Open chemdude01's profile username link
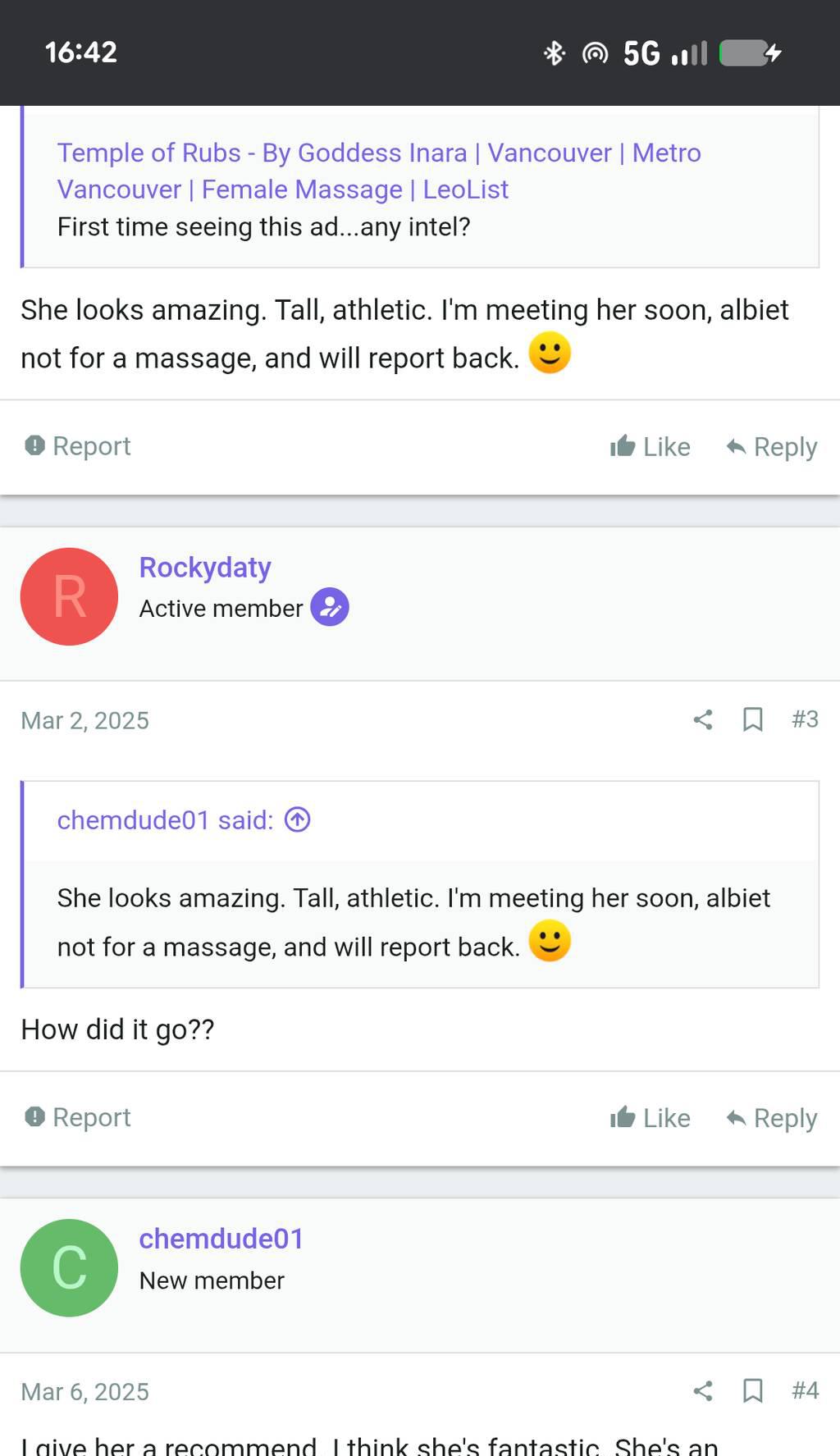This screenshot has height=1456, width=840. (x=221, y=1239)
